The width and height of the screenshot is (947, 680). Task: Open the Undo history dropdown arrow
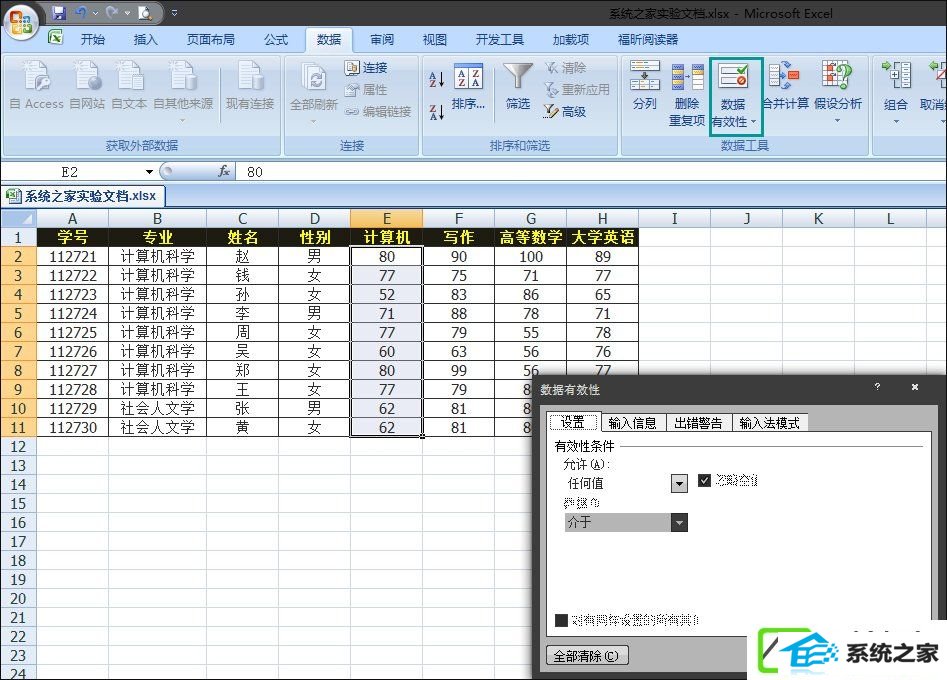pos(95,13)
